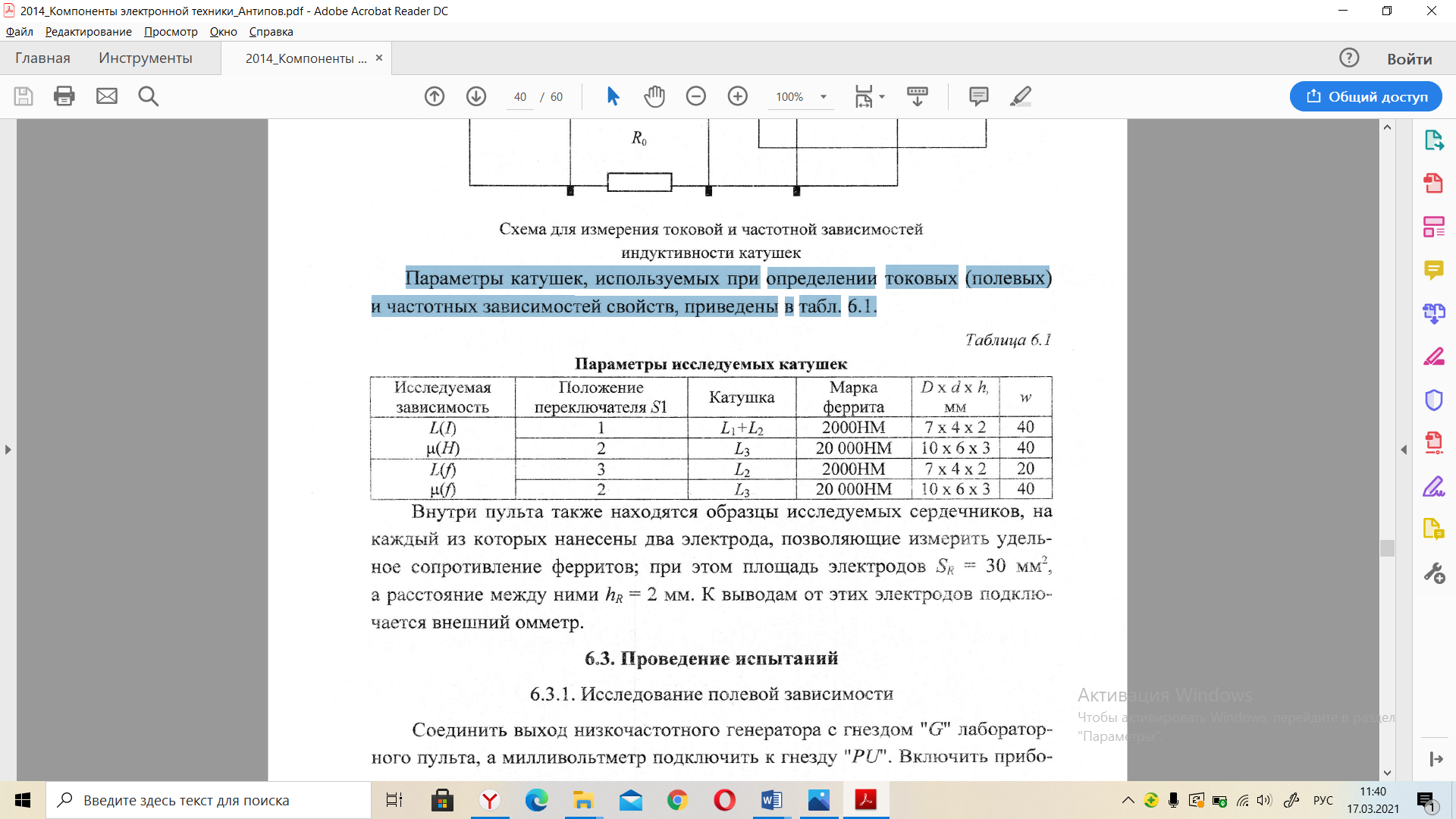Choose the arrow selection tool

point(613,96)
